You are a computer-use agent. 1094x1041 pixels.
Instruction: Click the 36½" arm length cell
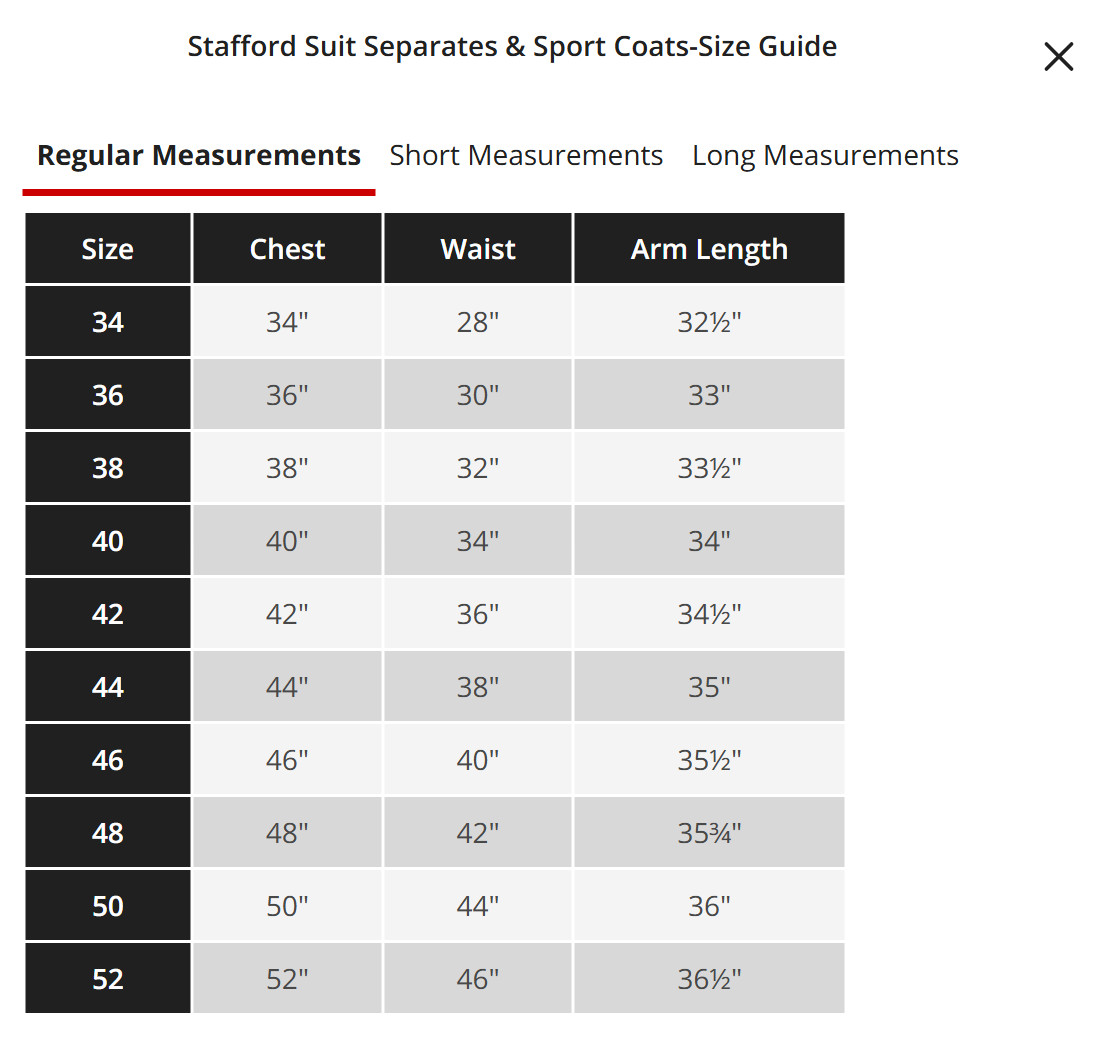[710, 978]
